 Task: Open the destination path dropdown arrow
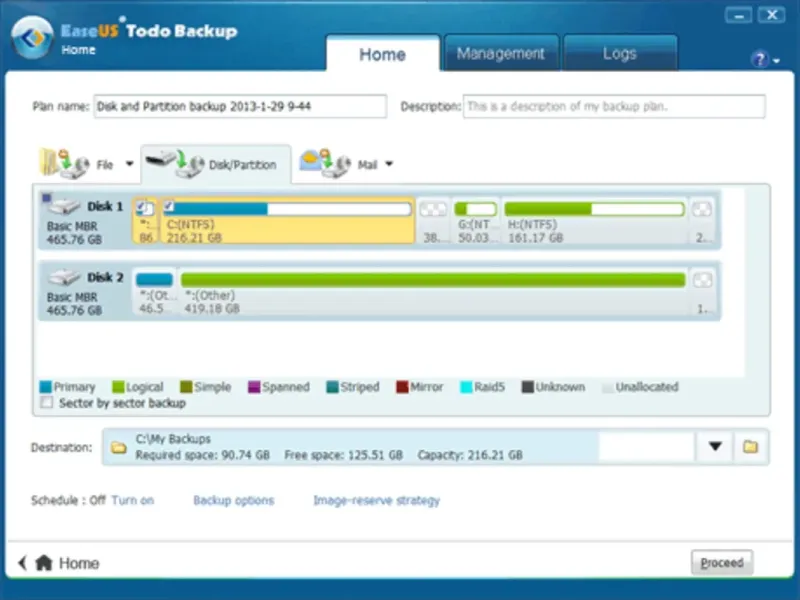tap(715, 446)
